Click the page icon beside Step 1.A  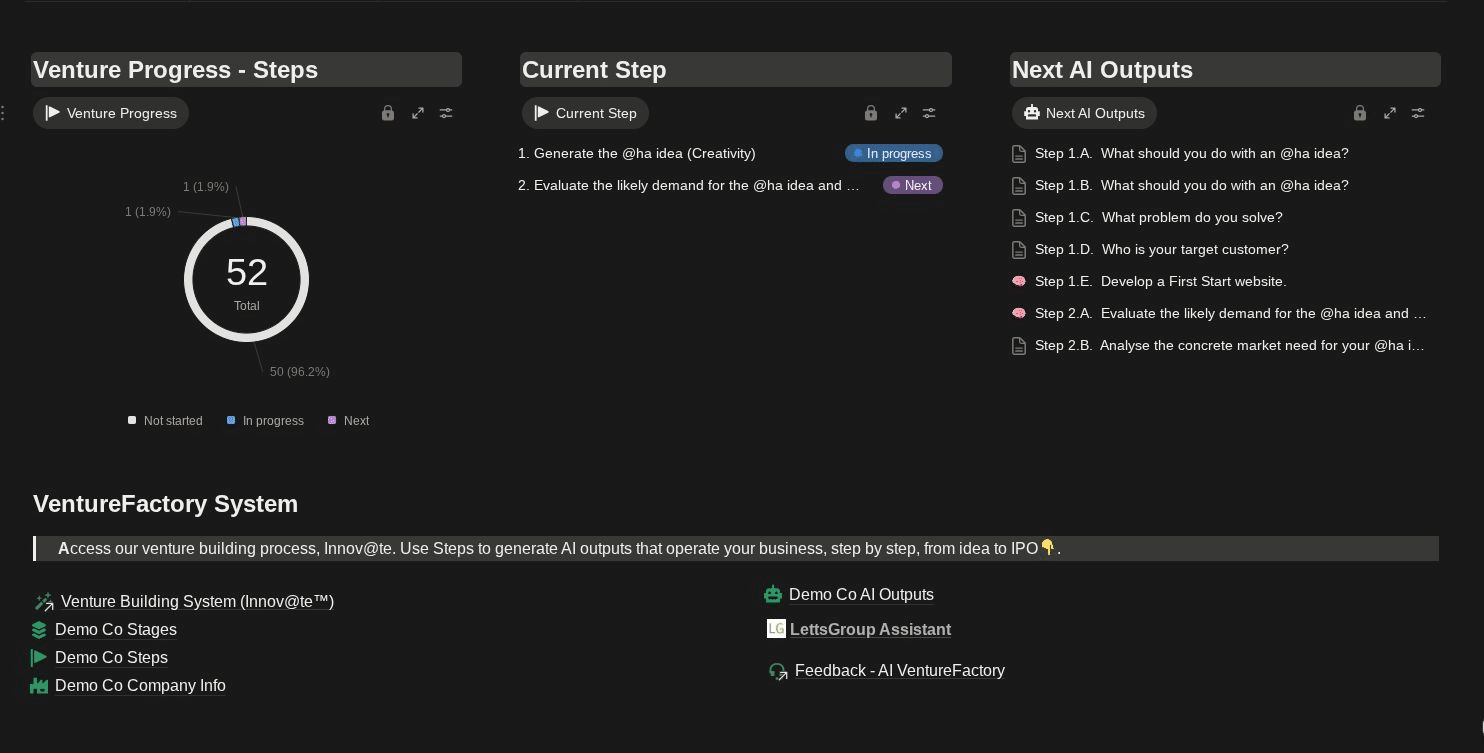[x=1018, y=153]
